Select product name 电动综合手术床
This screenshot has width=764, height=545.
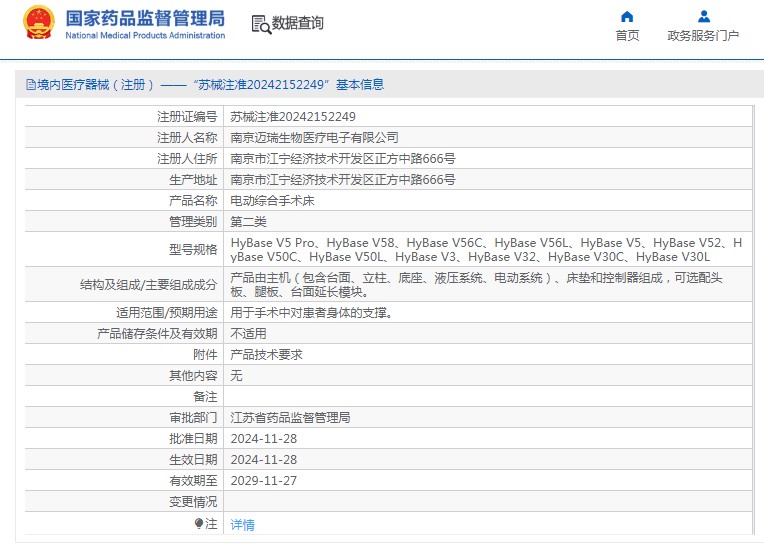point(272,201)
